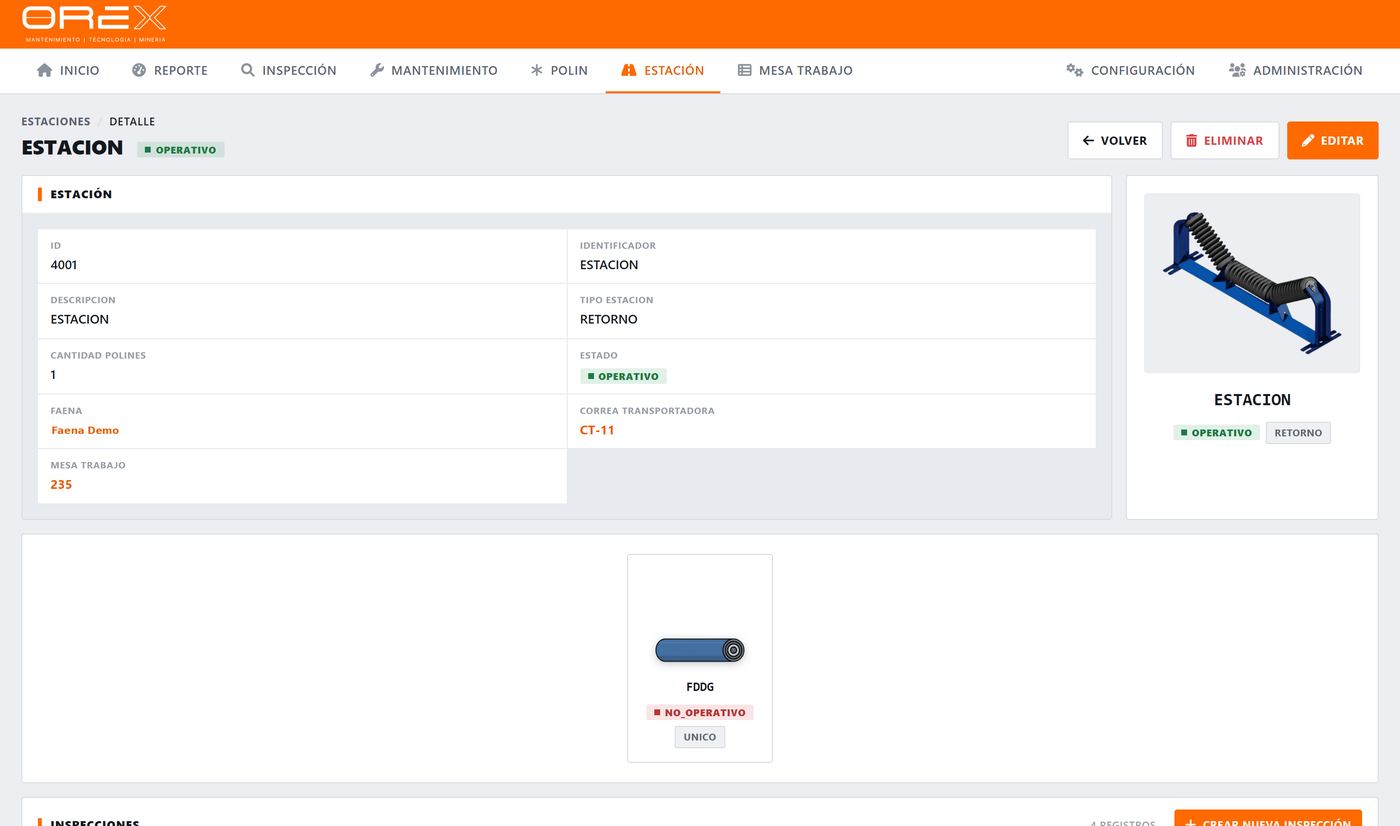Open the Faena Demo link
Image resolution: width=1400 pixels, height=826 pixels.
click(85, 430)
